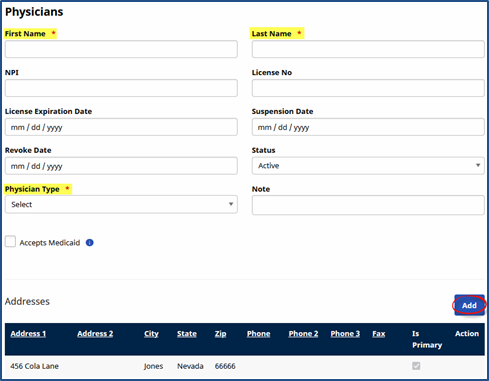
Task: Sort addresses by City column
Action: tap(151, 334)
